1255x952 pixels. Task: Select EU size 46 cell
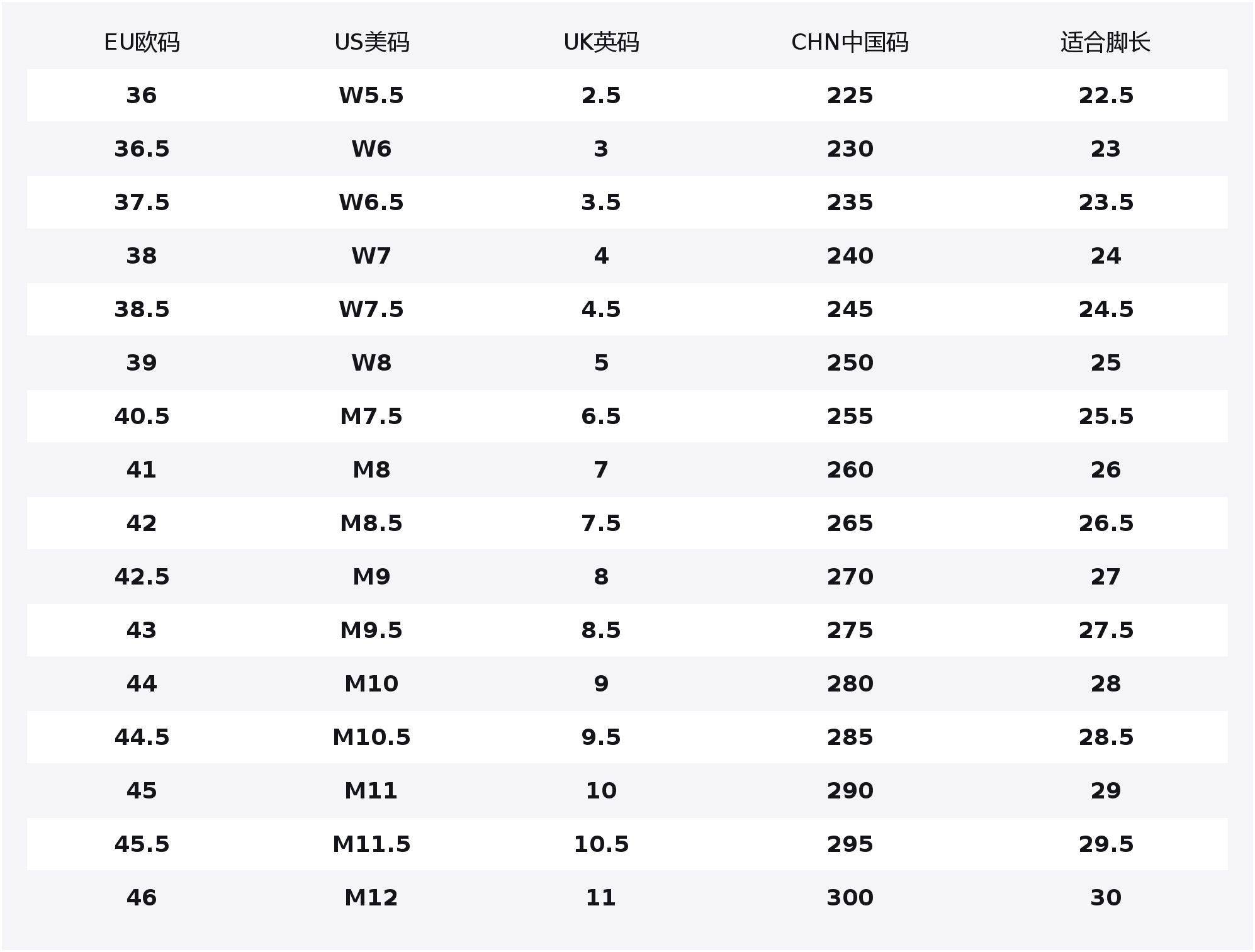(x=142, y=898)
